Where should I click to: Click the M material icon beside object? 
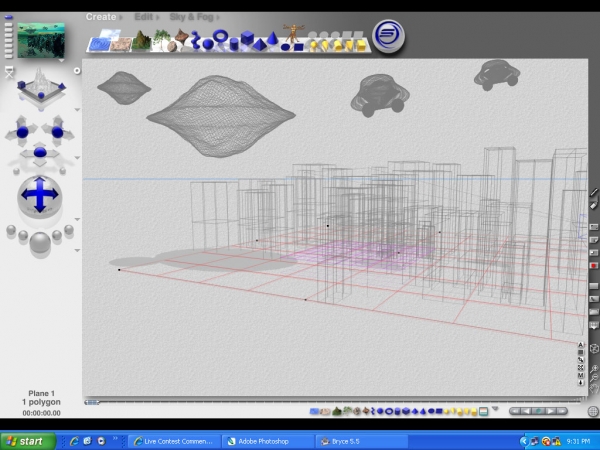580,375
